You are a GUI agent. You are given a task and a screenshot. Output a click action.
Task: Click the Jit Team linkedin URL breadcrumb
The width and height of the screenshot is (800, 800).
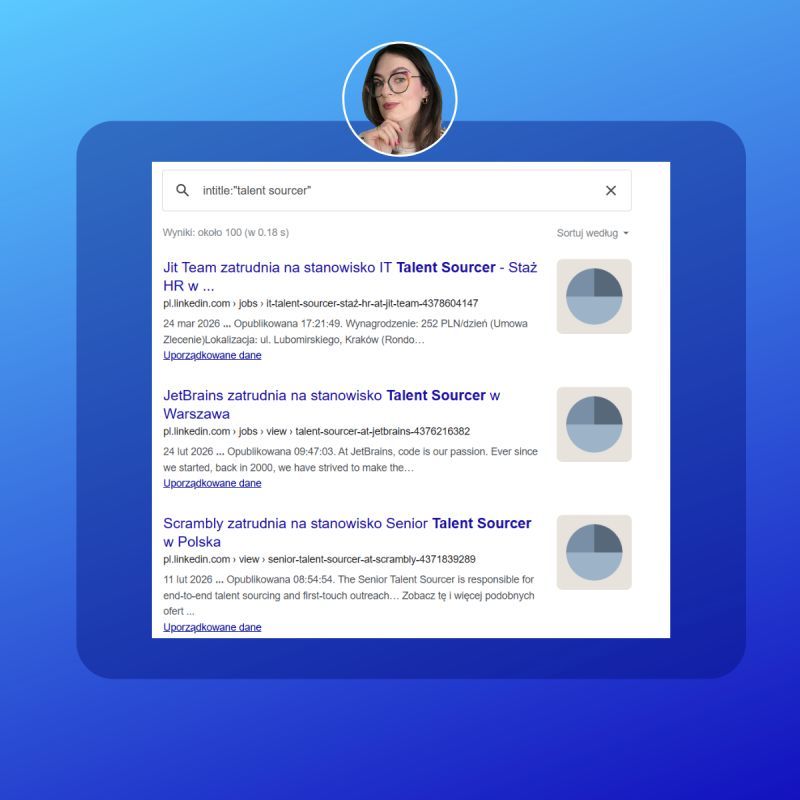point(320,303)
